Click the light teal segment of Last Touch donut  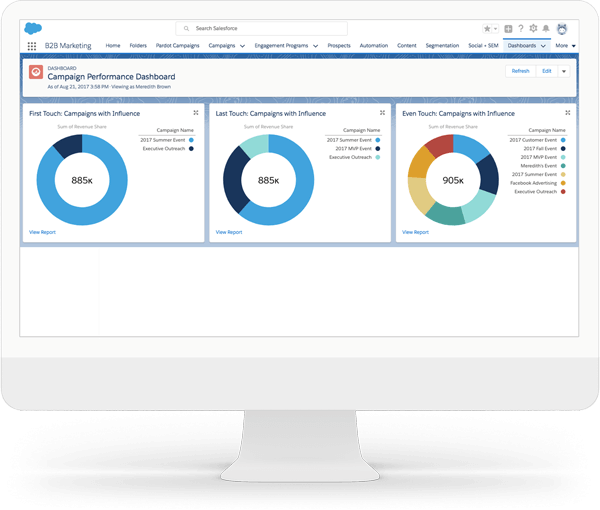coord(256,145)
